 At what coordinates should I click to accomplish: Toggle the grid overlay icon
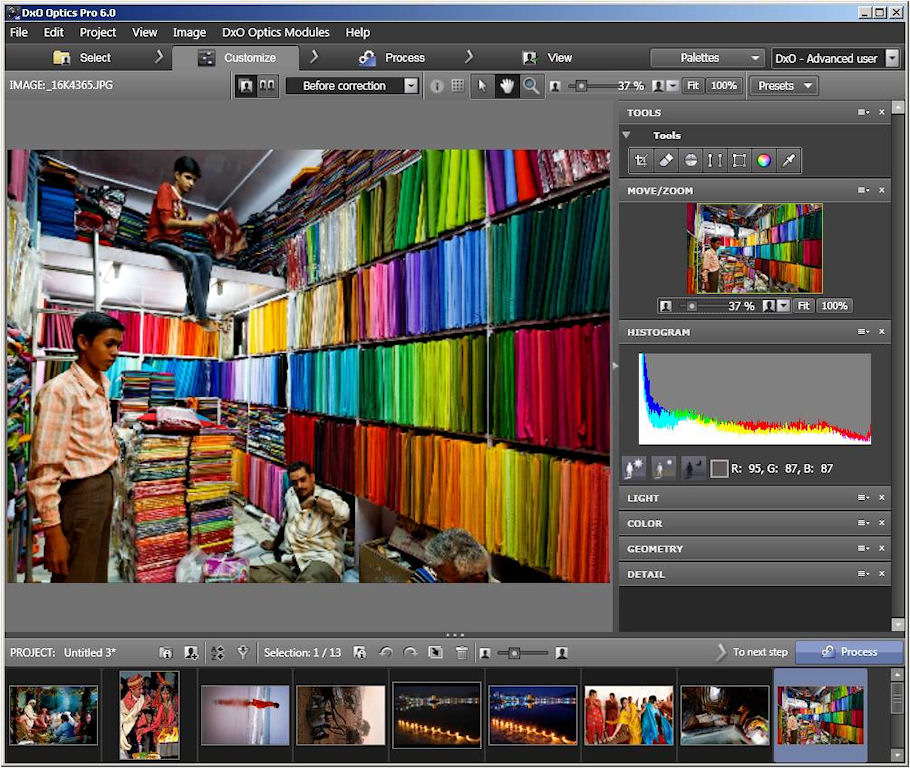pos(458,86)
